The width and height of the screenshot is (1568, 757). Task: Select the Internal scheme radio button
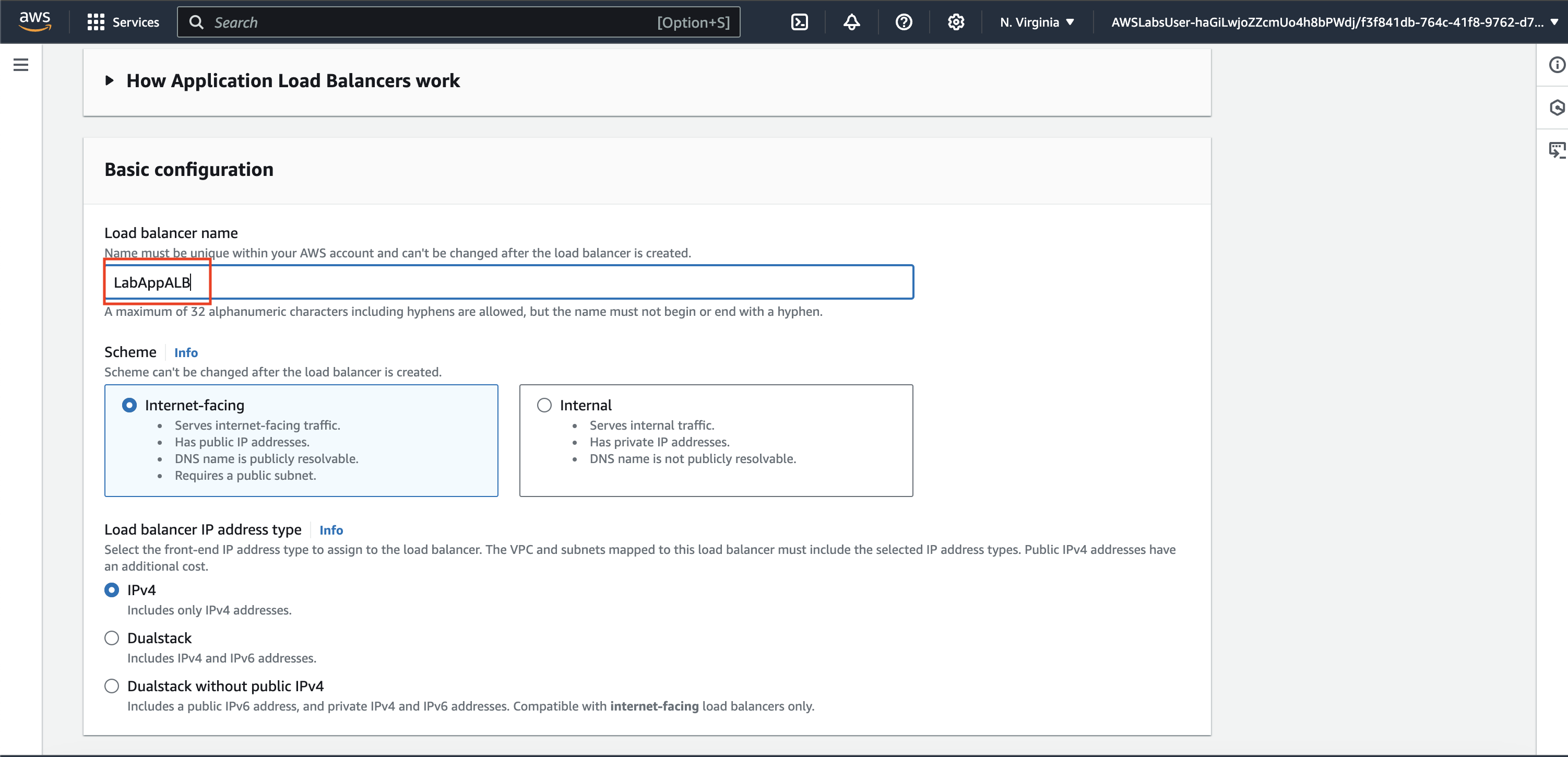pos(544,405)
